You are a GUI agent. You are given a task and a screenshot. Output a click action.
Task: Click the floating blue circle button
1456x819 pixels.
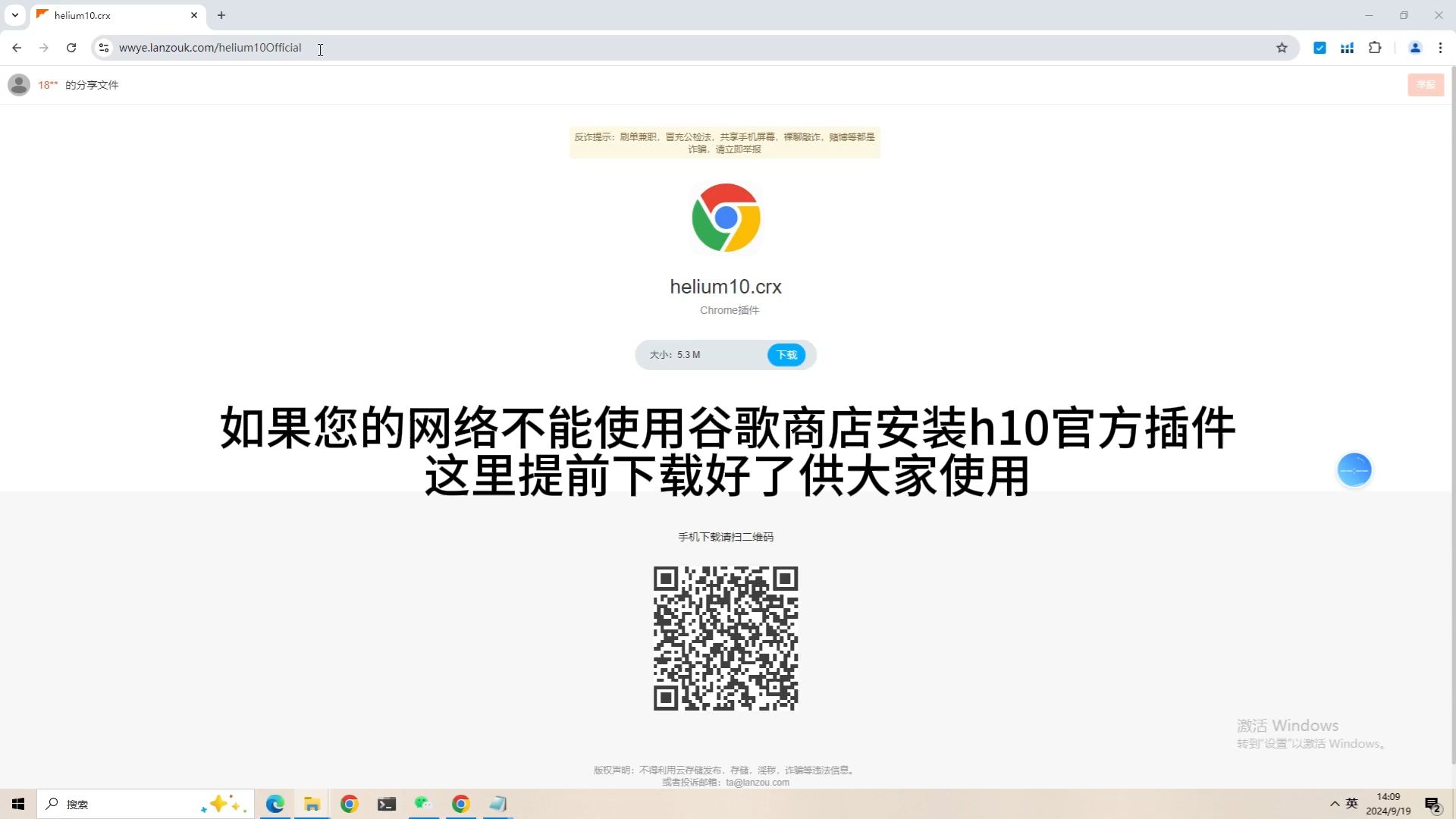[1354, 470]
